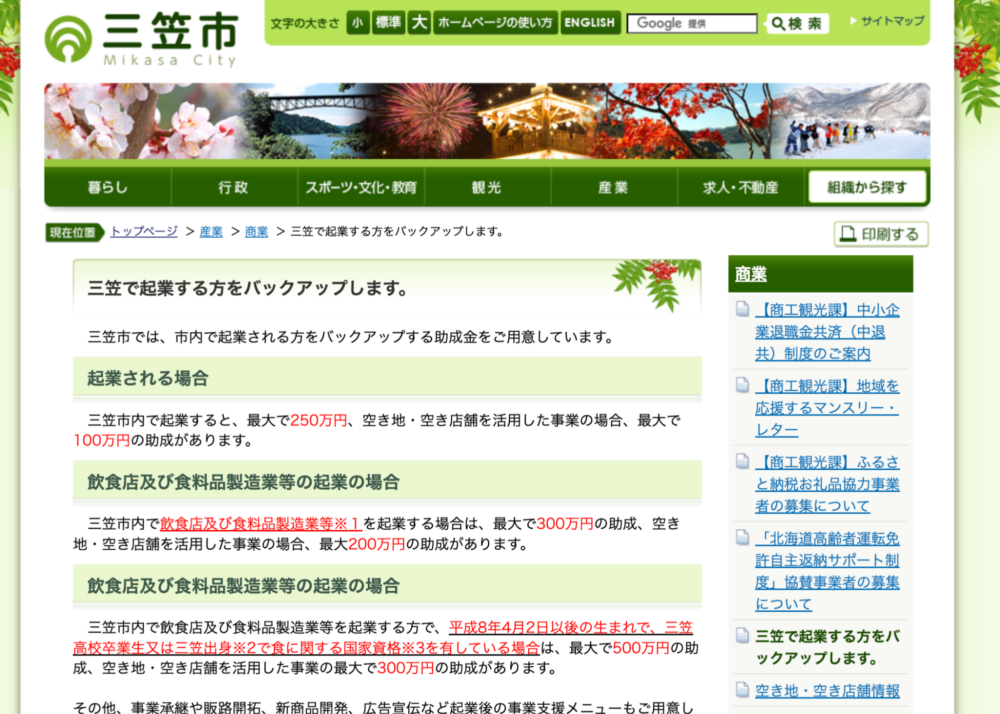Screen dimensions: 1000x714
Task: Go to トップページ via breadcrumb
Action: coord(144,231)
